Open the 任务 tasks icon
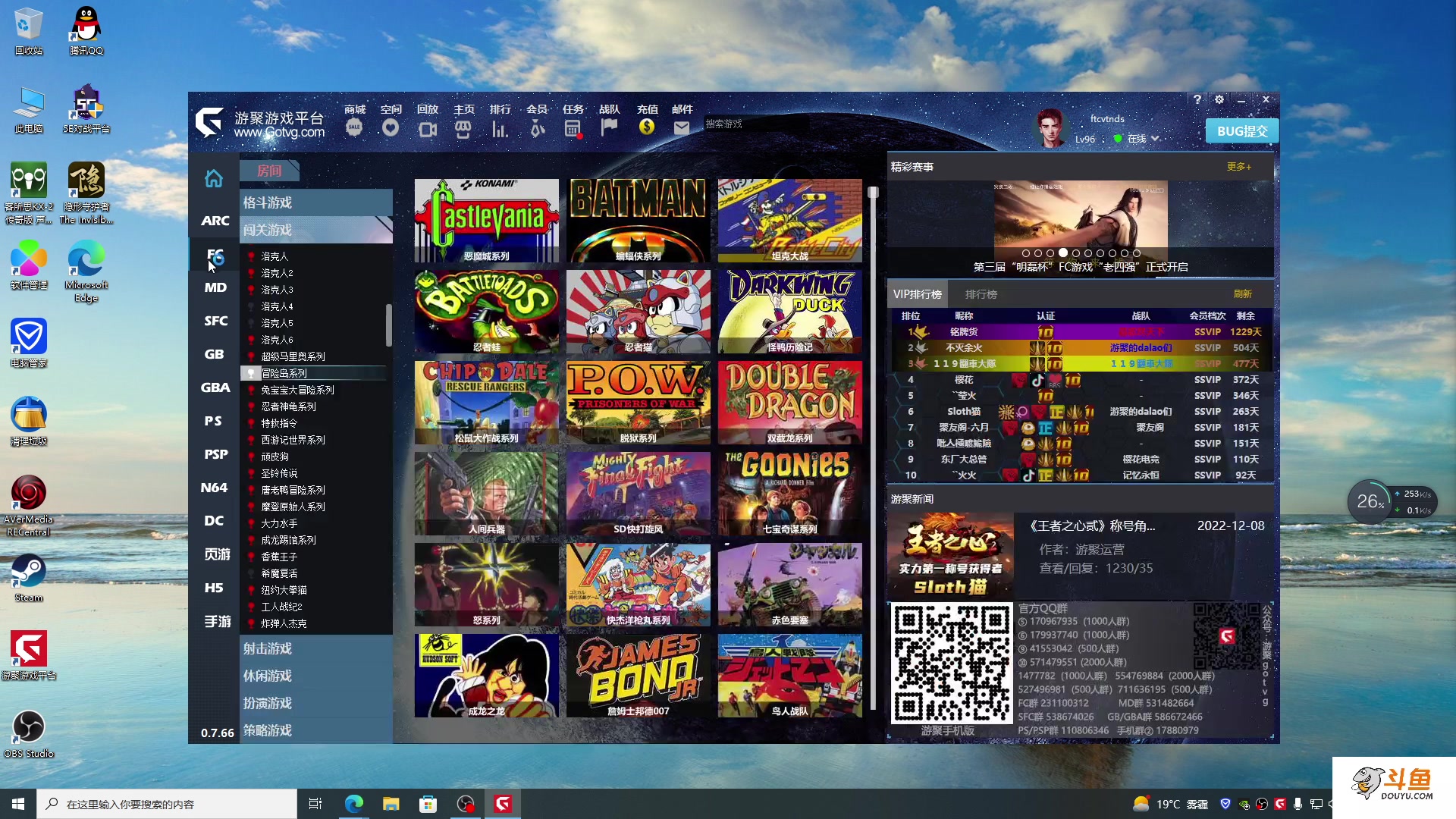Screen dimensions: 1456x819 click(573, 129)
